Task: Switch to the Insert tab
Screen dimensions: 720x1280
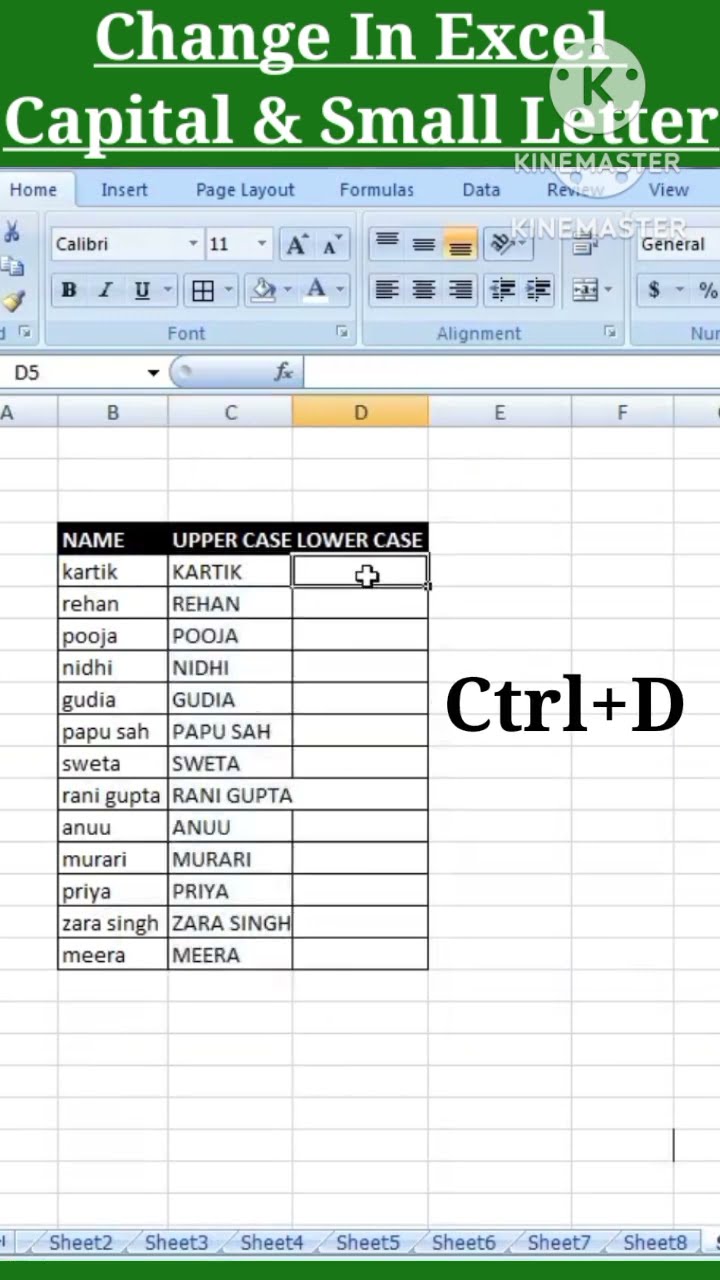Action: 124,190
